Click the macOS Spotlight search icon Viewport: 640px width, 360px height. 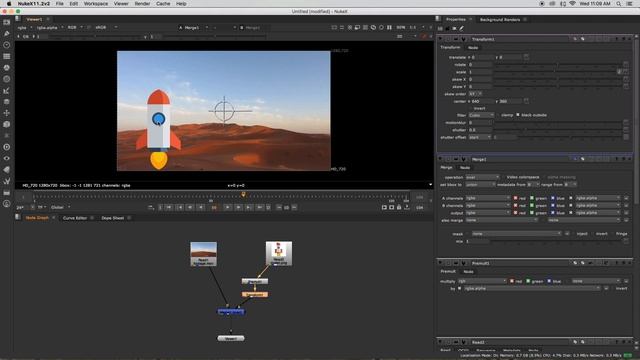point(619,4)
